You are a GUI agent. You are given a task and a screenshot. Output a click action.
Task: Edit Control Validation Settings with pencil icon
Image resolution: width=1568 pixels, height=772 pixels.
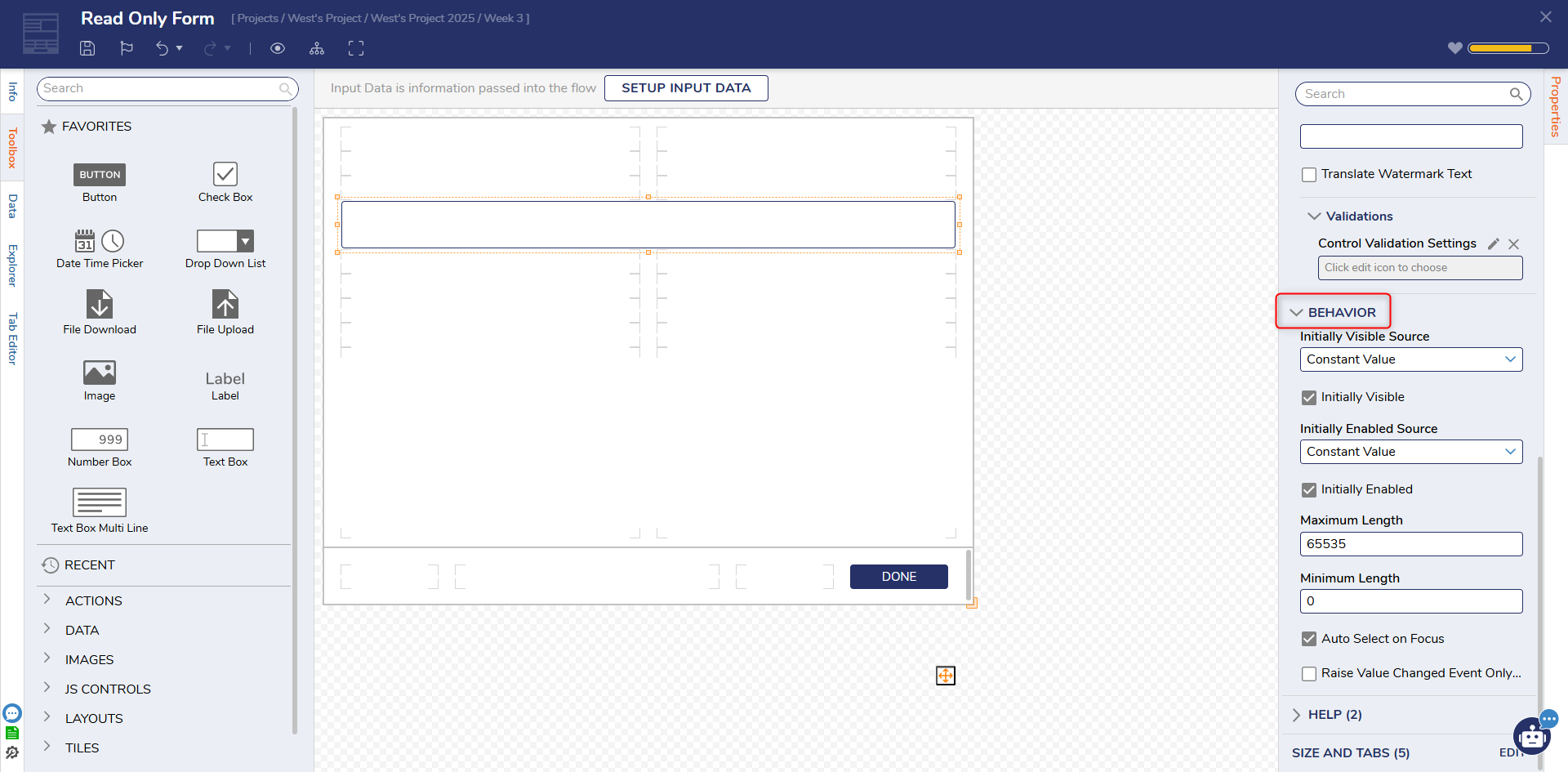pyautogui.click(x=1493, y=243)
